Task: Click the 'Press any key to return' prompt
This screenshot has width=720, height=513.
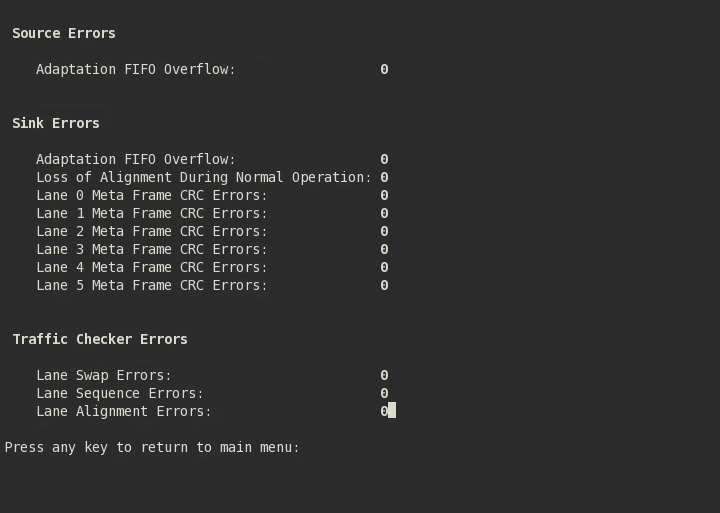Action: tap(152, 447)
